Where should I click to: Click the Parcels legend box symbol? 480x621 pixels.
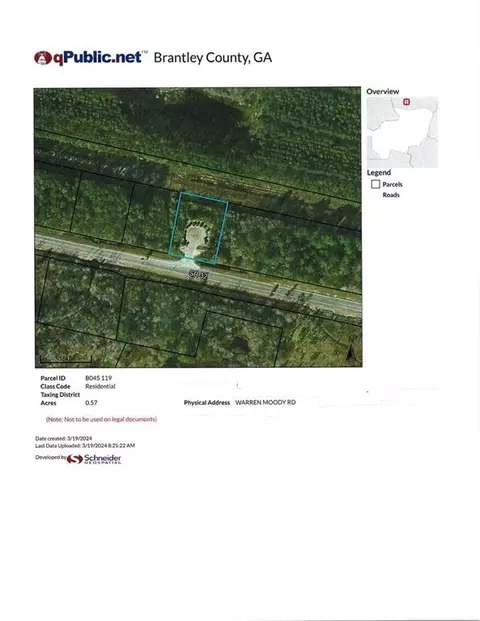click(375, 184)
